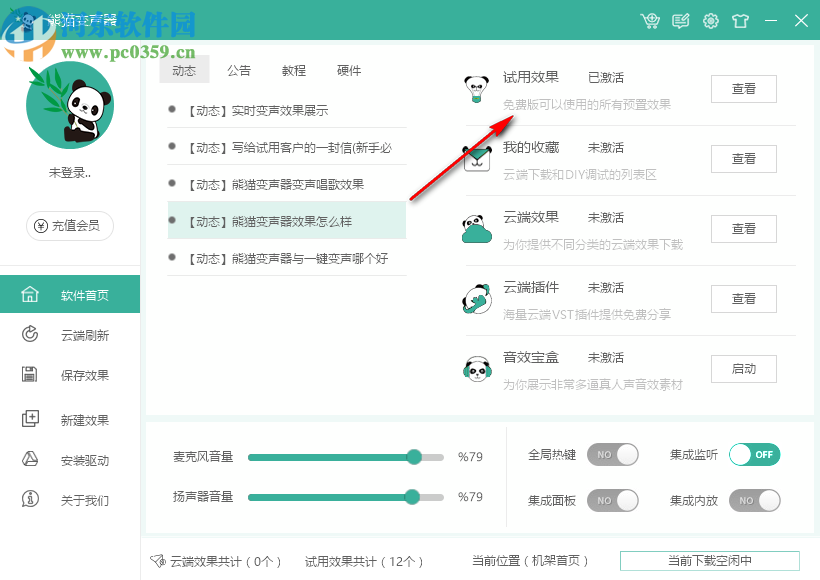Image resolution: width=820 pixels, height=580 pixels.
Task: Switch to the 教程 tab
Action: tap(294, 70)
